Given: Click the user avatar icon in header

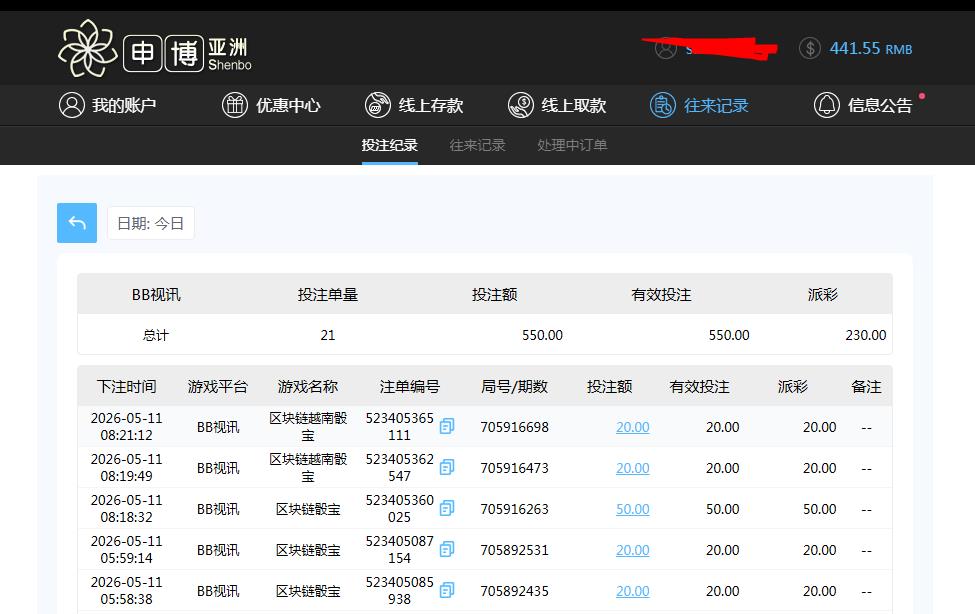Looking at the screenshot, I should click(665, 48).
